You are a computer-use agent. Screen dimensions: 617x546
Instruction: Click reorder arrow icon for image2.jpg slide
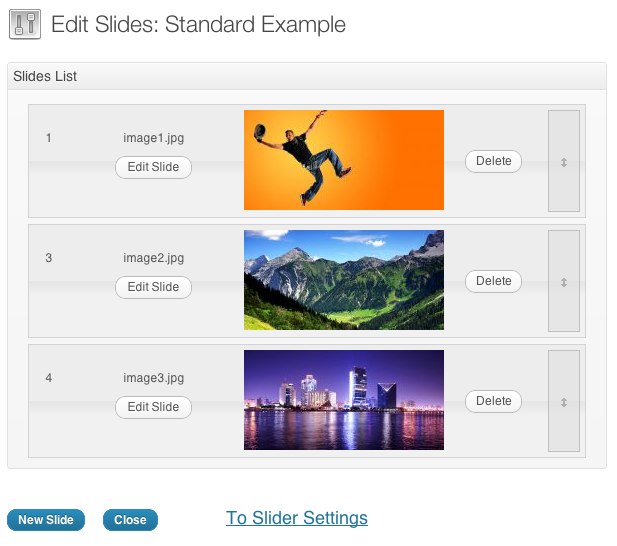(563, 282)
